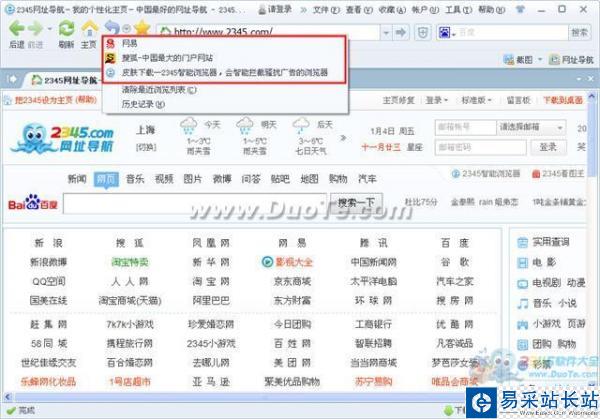
Task: Click the shield security icon
Action: [x=422, y=33]
